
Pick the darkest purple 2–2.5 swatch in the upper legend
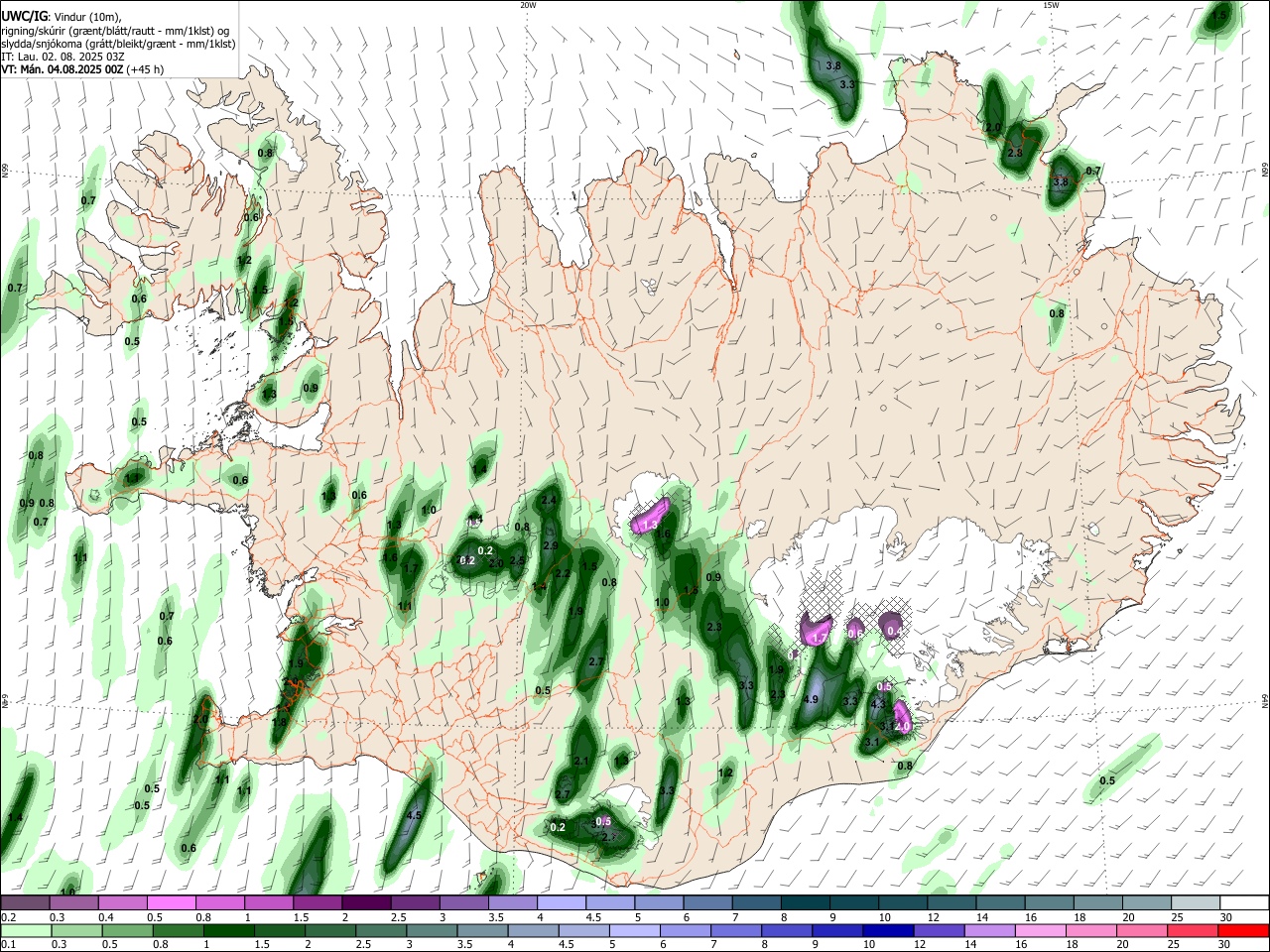(366, 903)
